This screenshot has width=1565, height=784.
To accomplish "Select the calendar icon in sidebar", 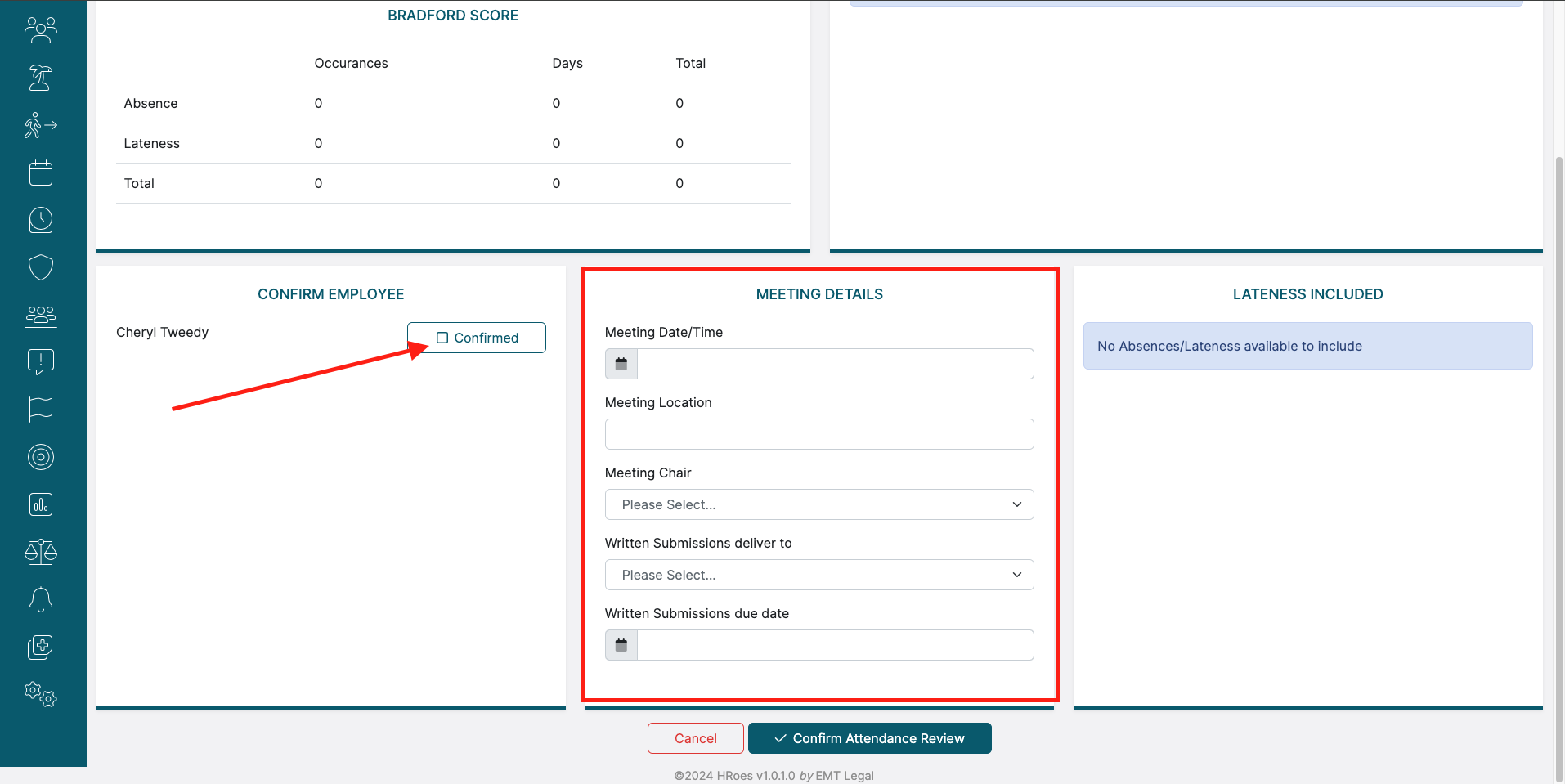I will point(40,172).
